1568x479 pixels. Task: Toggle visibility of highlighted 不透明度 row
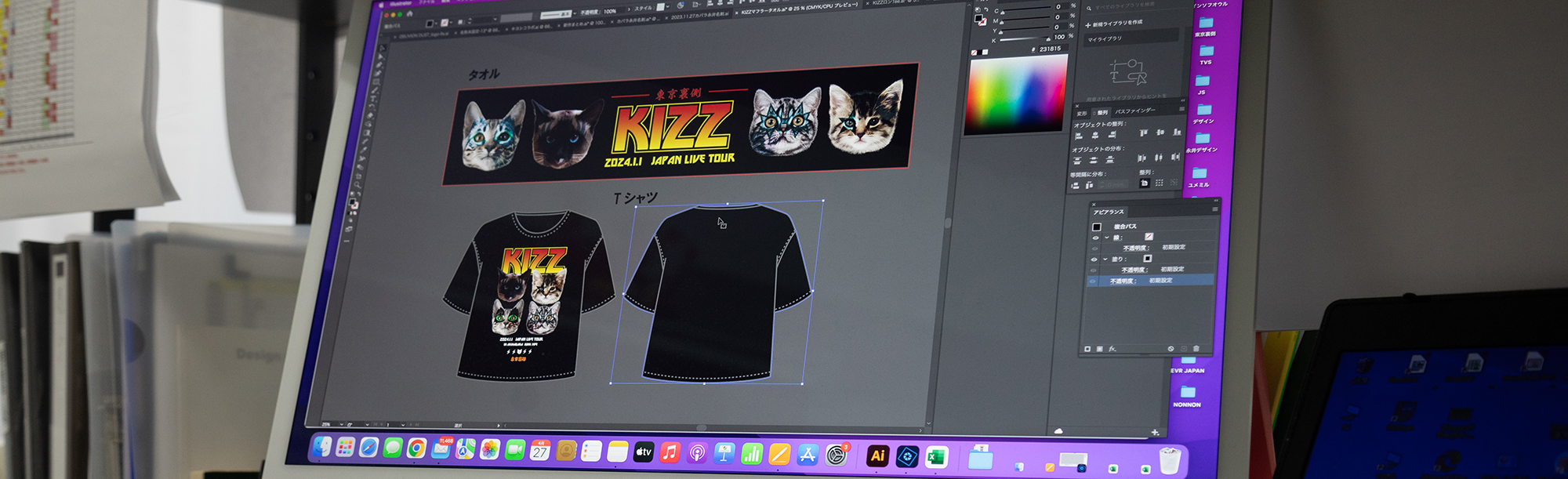[1092, 281]
